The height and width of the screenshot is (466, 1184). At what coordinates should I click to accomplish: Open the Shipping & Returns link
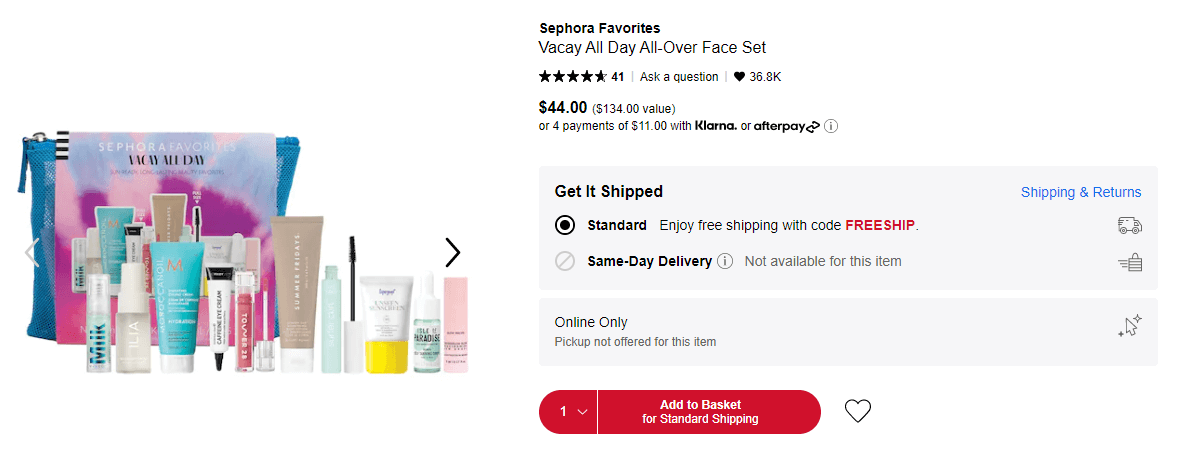(x=1081, y=192)
